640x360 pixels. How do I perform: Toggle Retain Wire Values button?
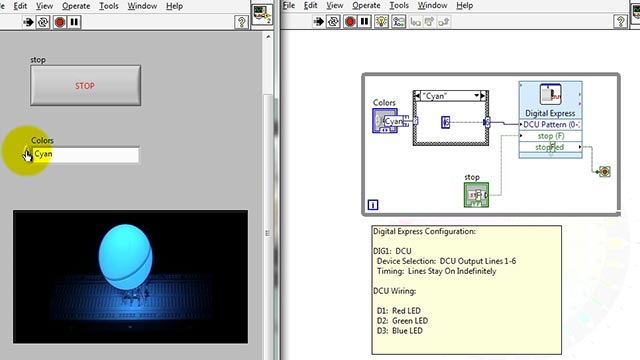[x=398, y=22]
